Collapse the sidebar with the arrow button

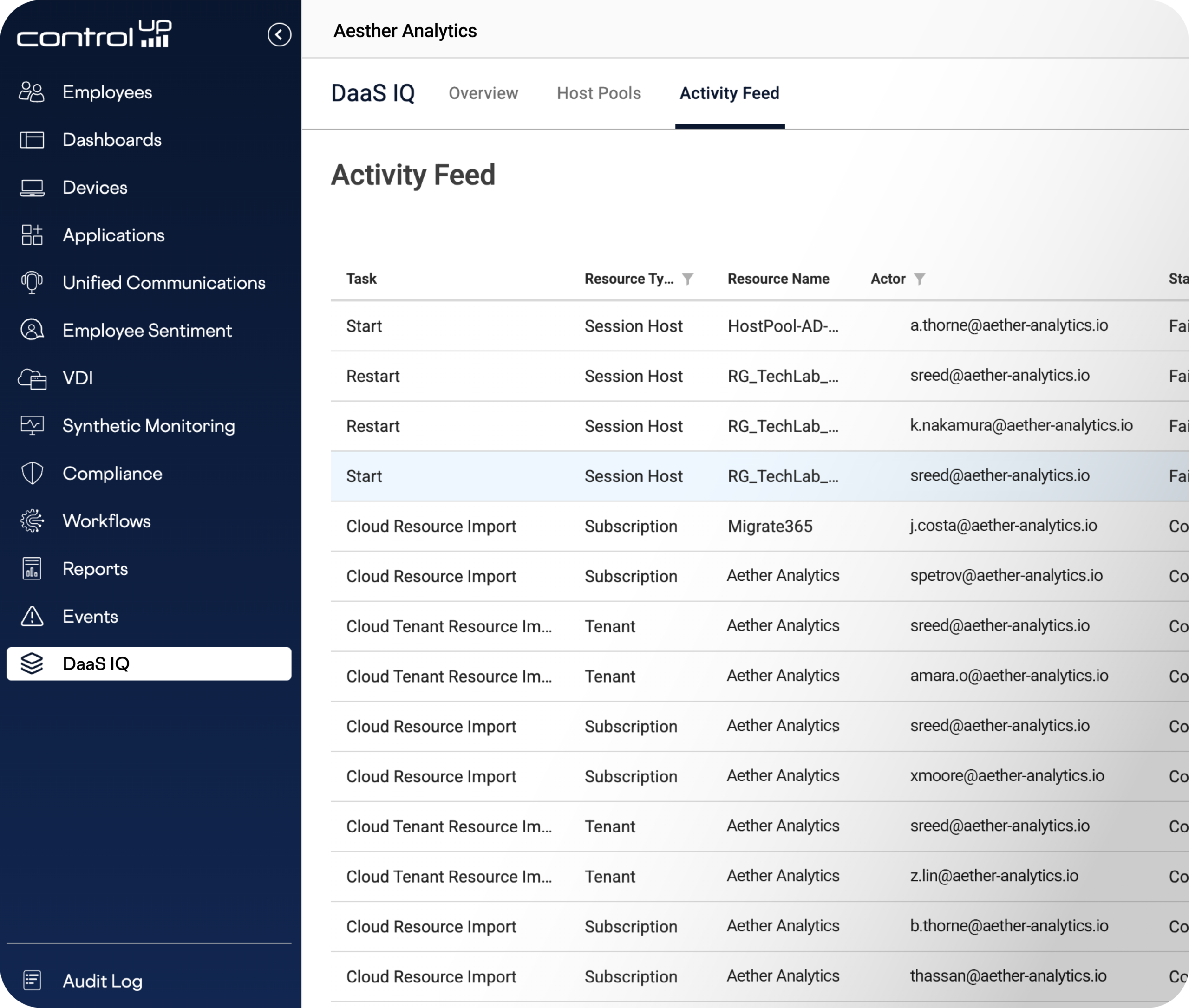(279, 35)
